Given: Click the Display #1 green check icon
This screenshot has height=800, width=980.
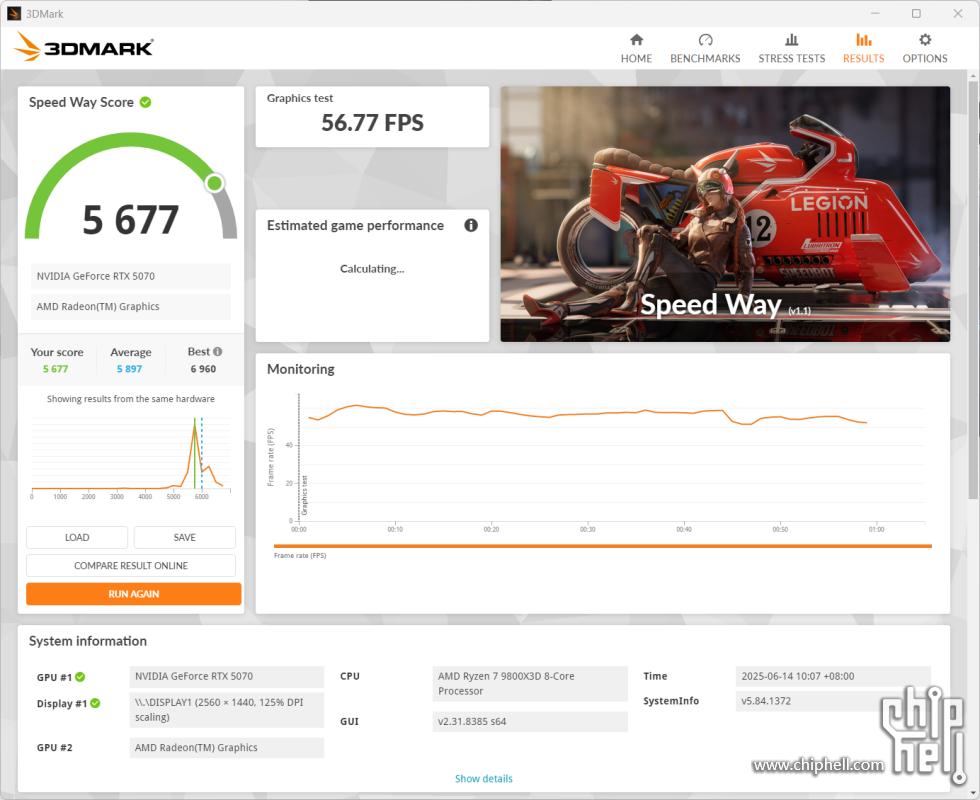Looking at the screenshot, I should pos(95,703).
